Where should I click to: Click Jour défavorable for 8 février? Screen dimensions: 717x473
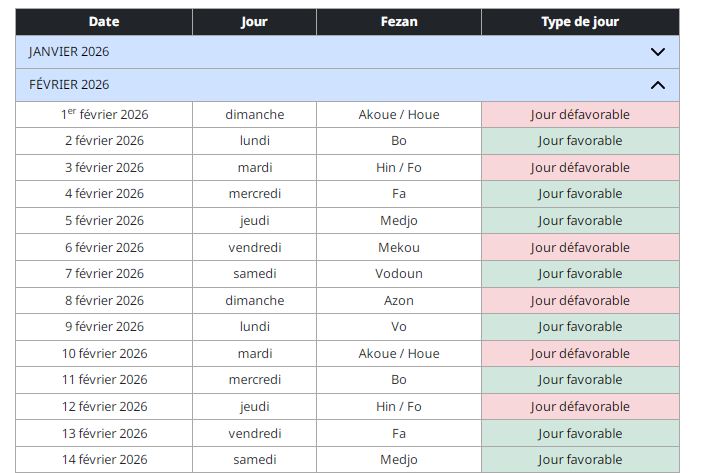[580, 301]
